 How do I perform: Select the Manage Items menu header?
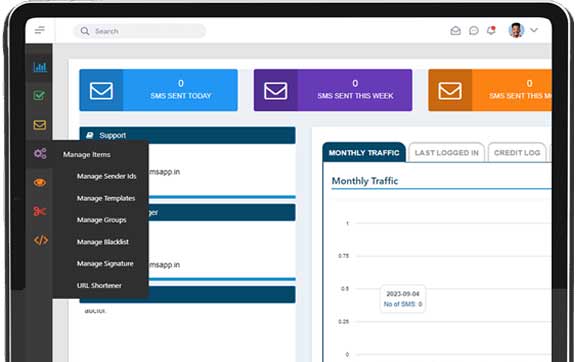pos(86,155)
